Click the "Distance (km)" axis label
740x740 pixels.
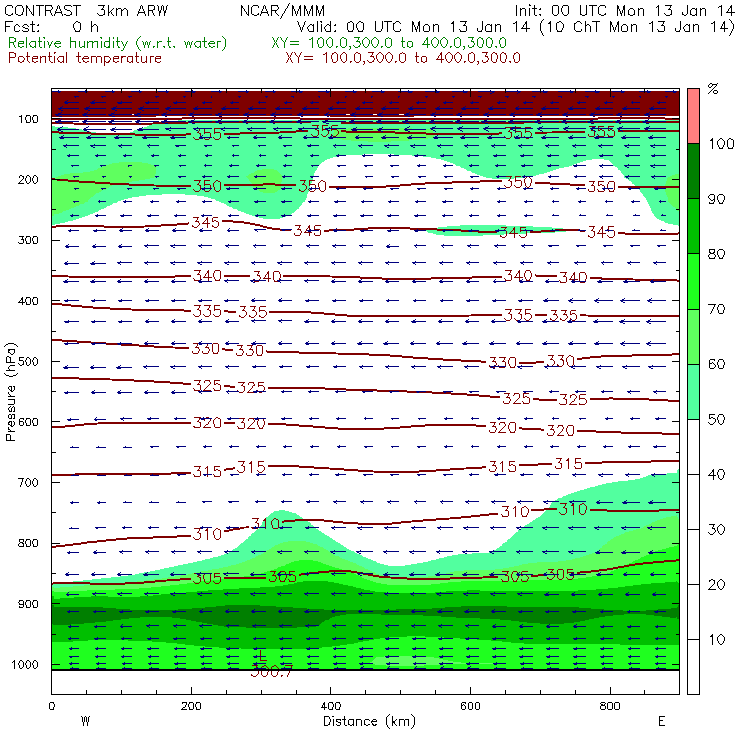370,721
